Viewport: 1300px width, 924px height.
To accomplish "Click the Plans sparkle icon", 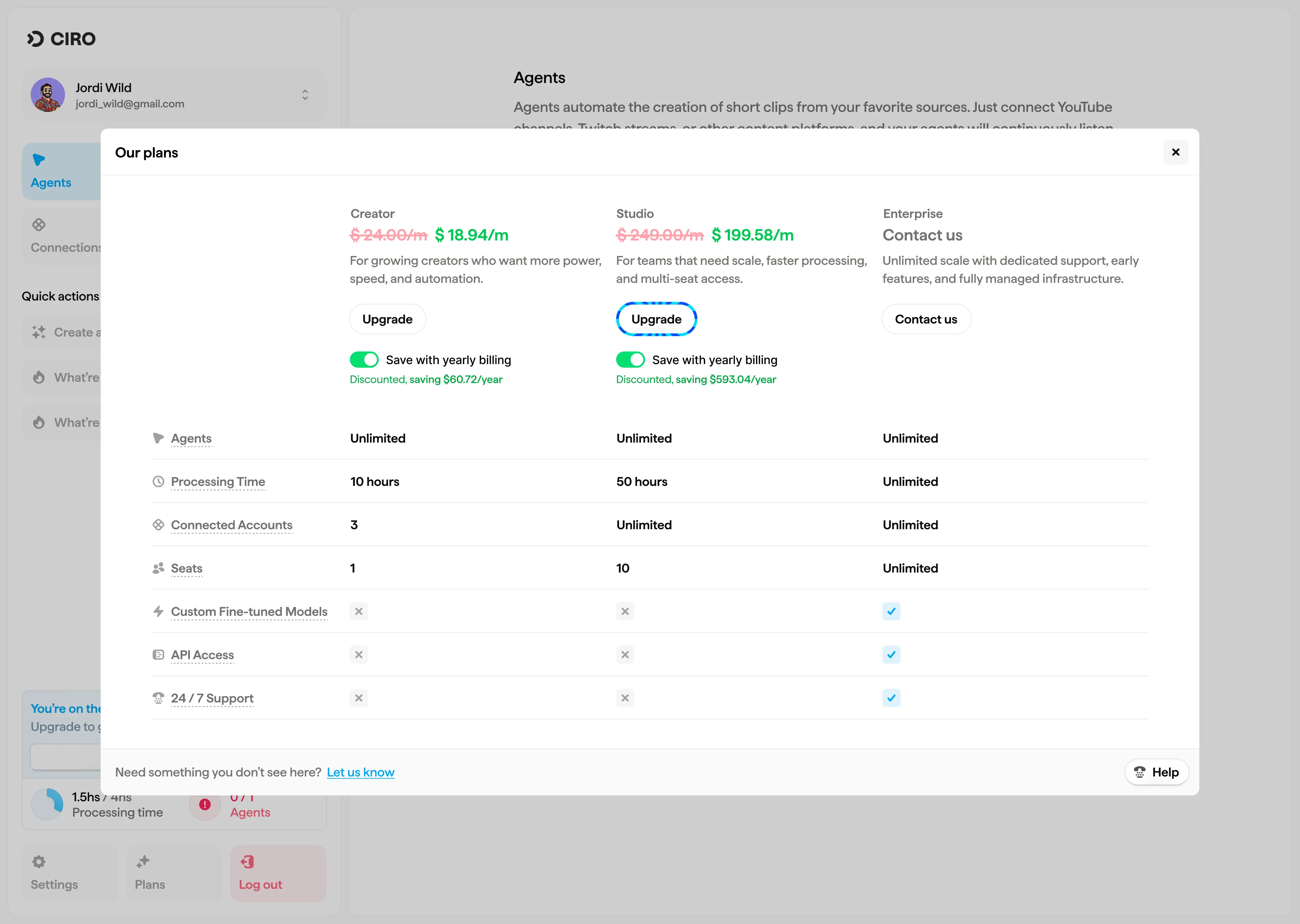I will 143,861.
